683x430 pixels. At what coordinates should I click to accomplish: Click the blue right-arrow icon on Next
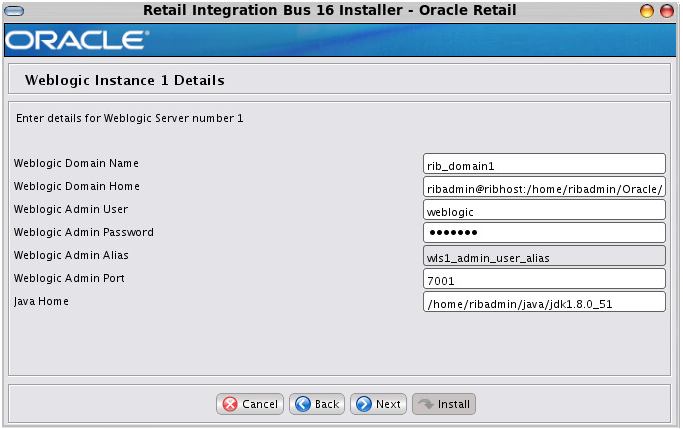pos(364,404)
